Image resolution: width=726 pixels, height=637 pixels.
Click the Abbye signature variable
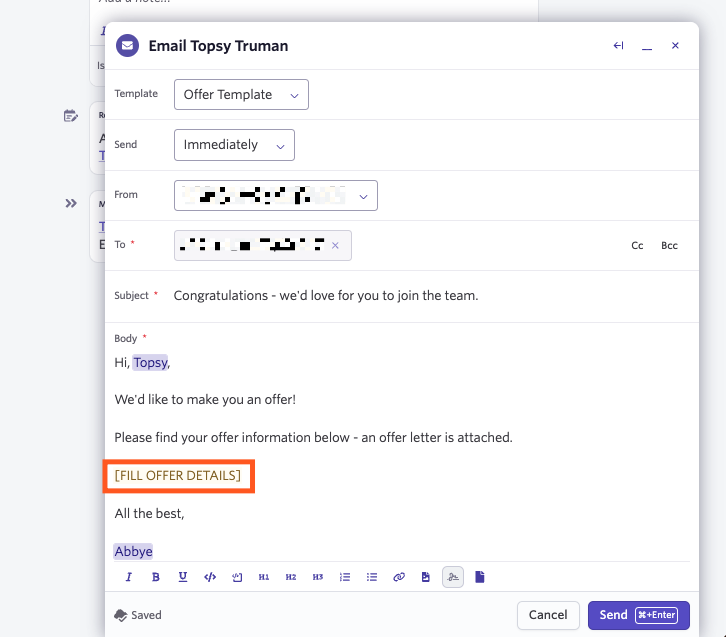pyautogui.click(x=133, y=551)
